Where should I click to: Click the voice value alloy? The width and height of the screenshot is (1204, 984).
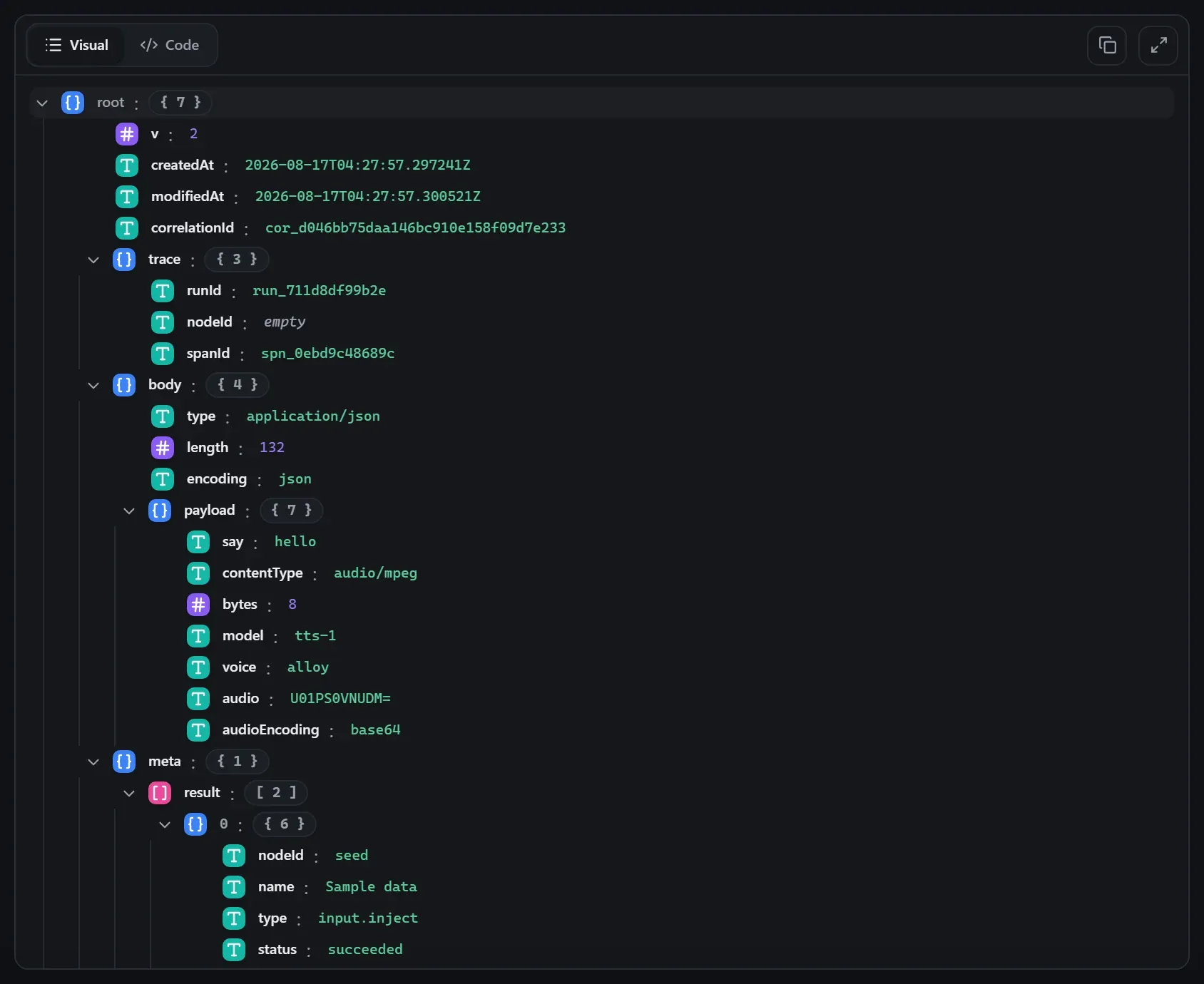pyautogui.click(x=308, y=667)
